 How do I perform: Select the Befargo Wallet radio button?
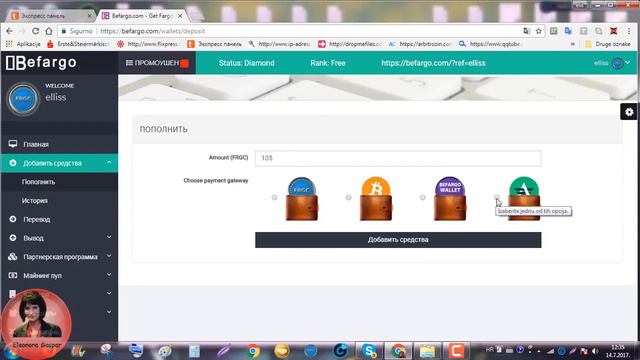[422, 198]
